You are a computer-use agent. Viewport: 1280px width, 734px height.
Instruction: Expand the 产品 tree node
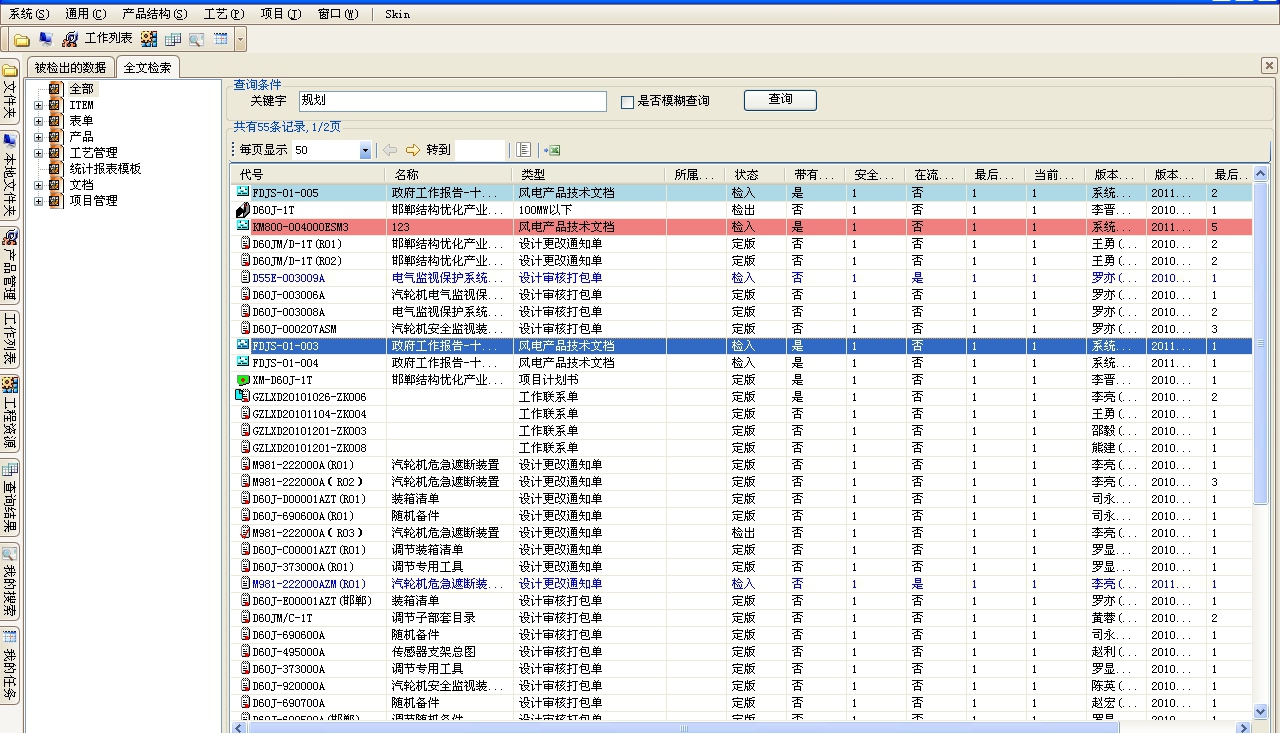click(39, 137)
